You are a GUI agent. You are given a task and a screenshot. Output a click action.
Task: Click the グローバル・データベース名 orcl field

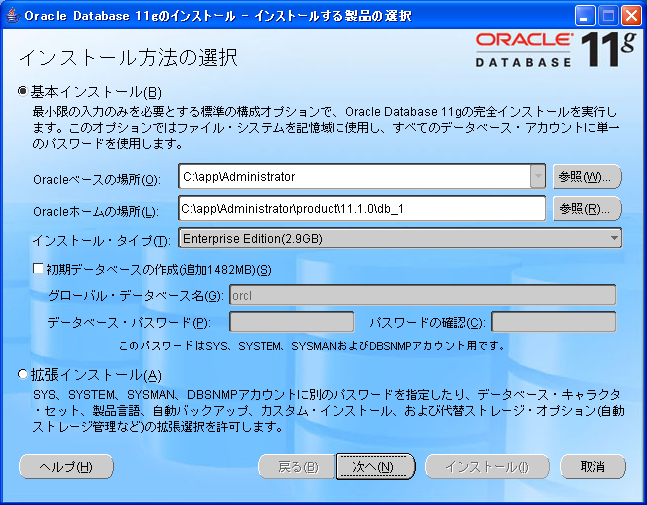[423, 295]
